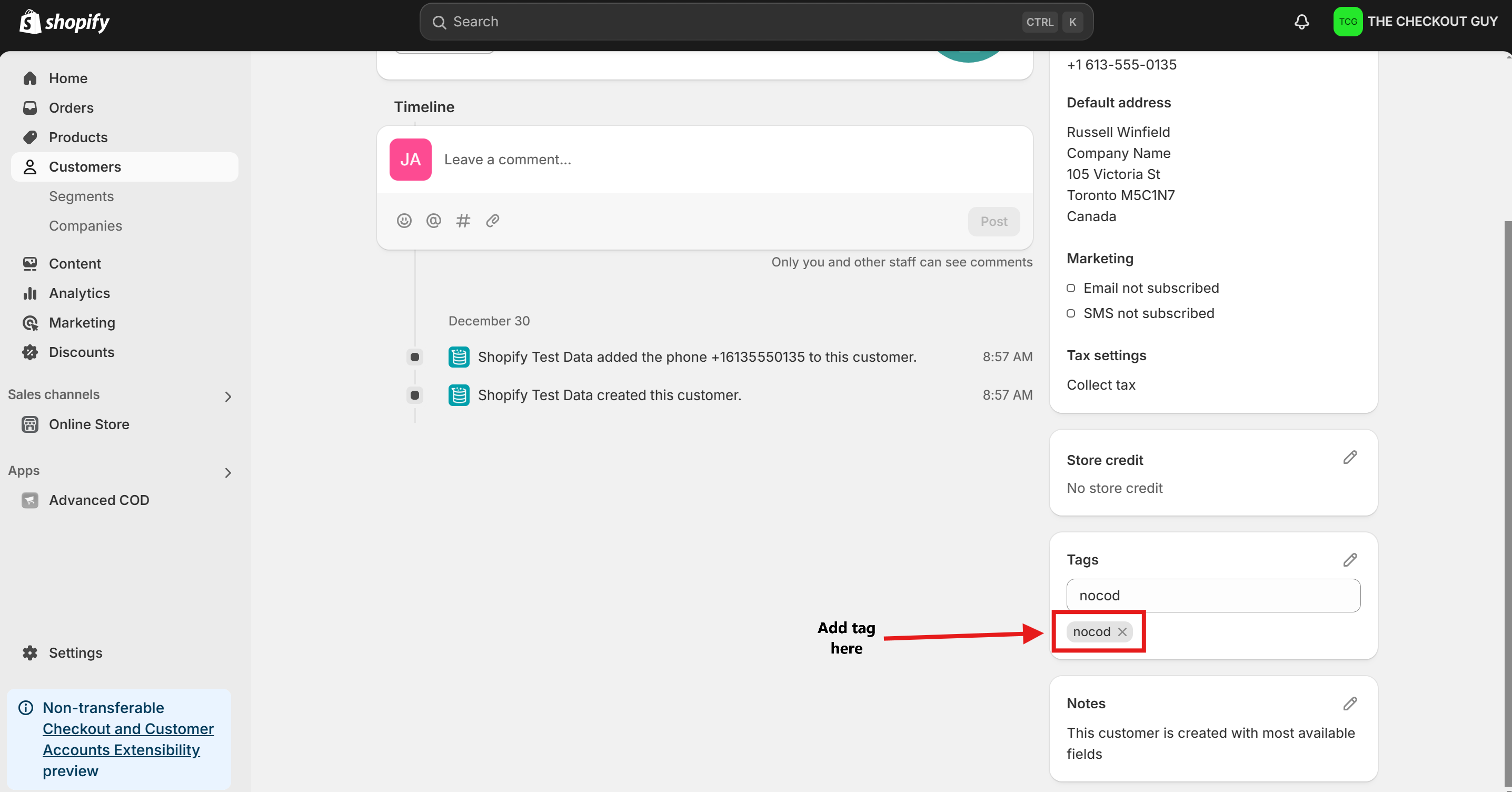This screenshot has height=792, width=1512.
Task: Click the Tags edit pencil icon
Action: 1349,559
